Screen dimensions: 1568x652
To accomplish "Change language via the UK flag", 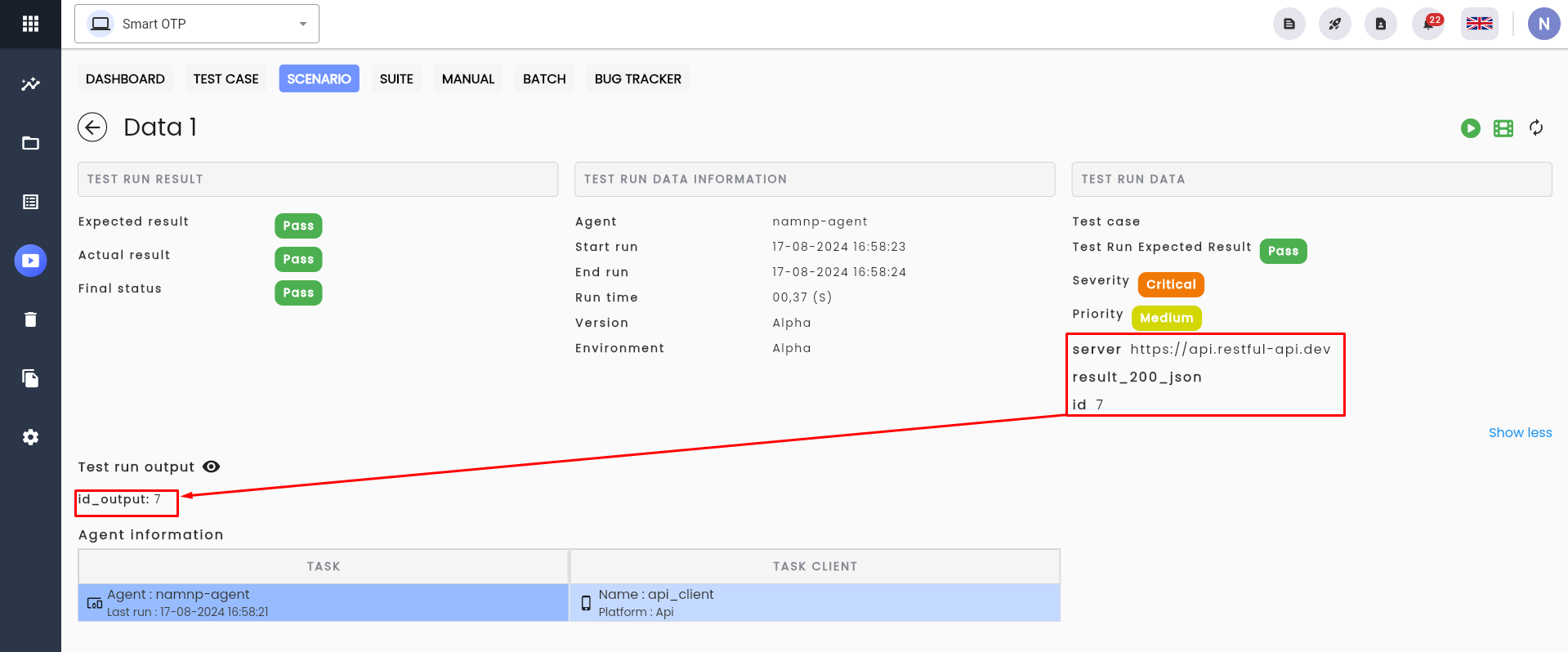I will click(1479, 24).
